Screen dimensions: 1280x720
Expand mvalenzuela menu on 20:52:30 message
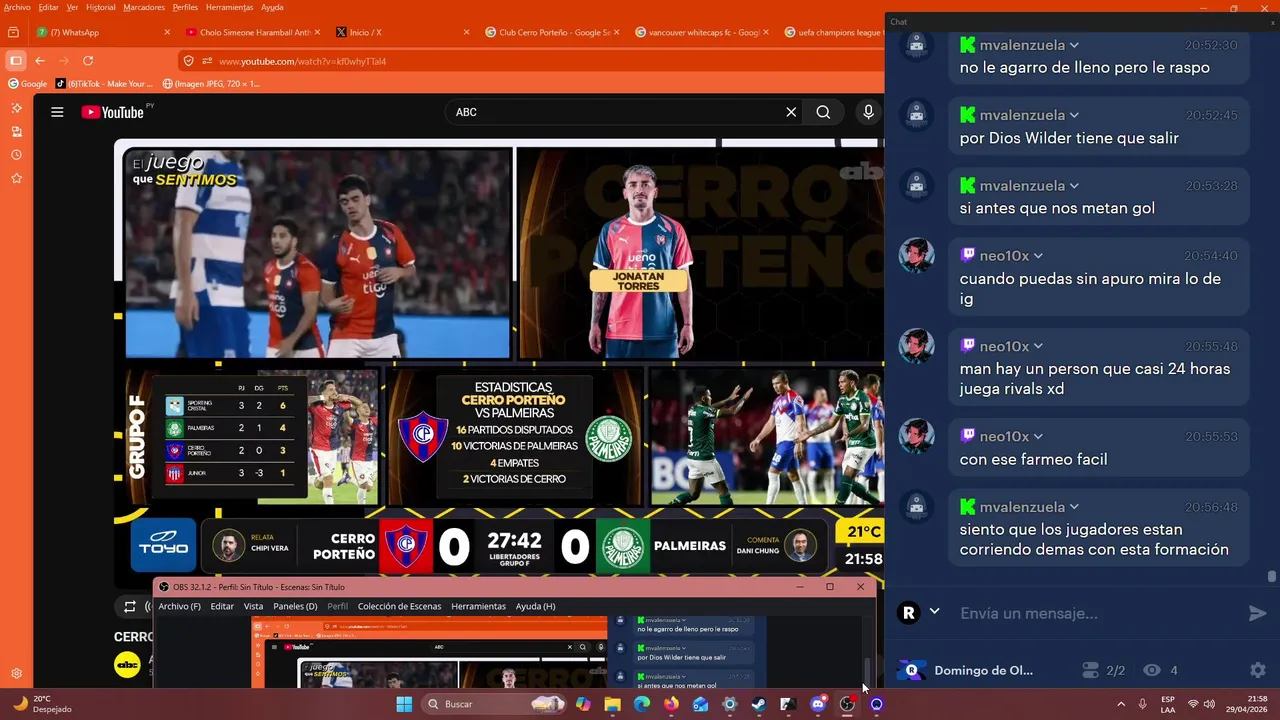[1074, 45]
